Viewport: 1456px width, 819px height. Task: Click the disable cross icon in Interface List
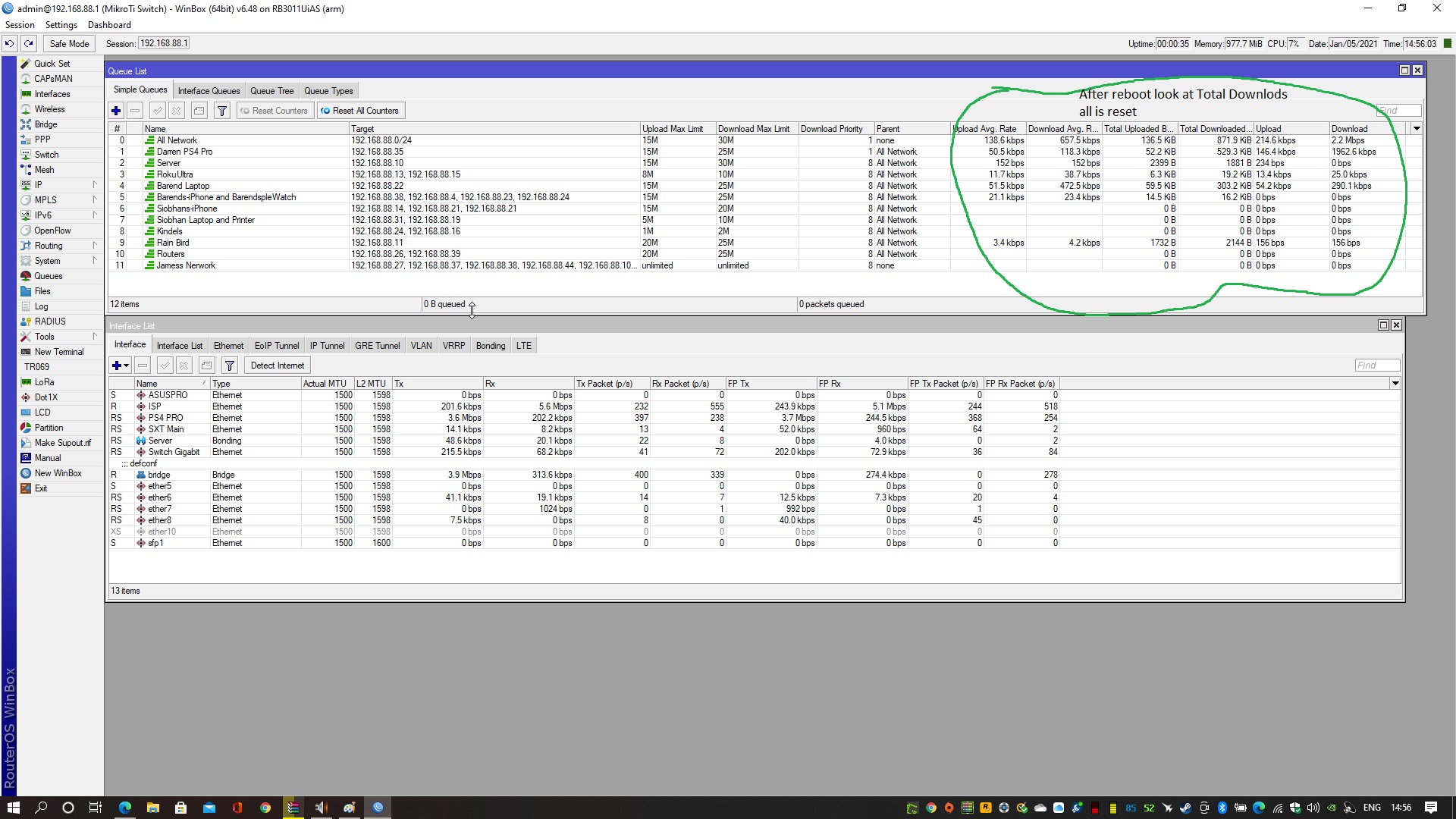[184, 366]
